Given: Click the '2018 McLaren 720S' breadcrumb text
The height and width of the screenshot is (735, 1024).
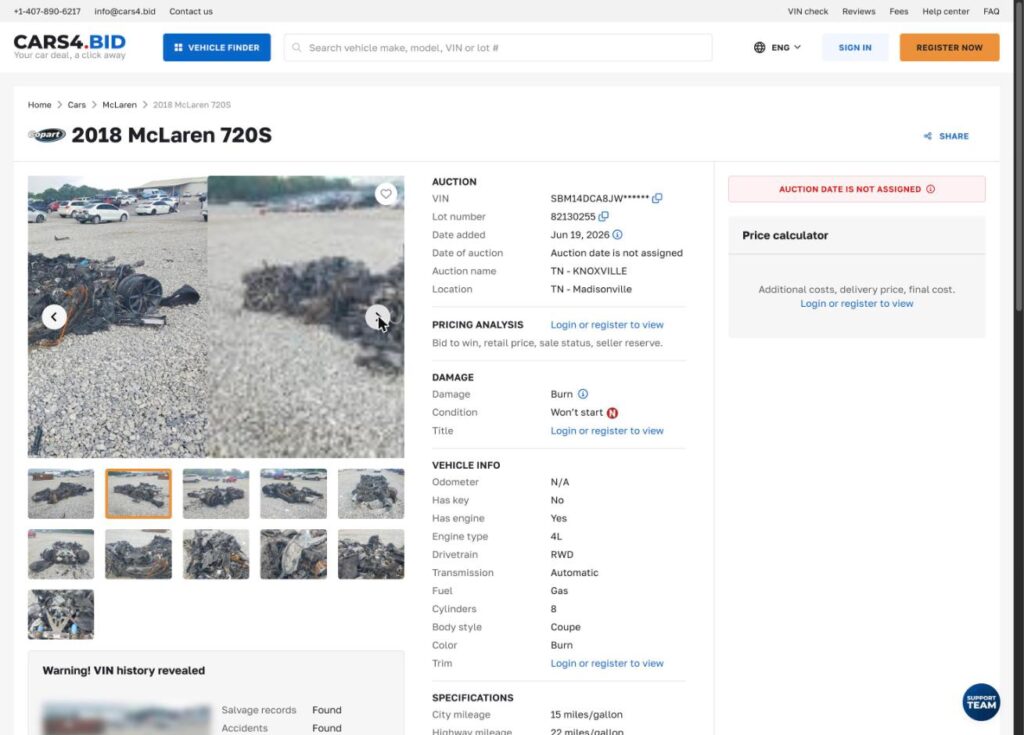Looking at the screenshot, I should [x=191, y=105].
